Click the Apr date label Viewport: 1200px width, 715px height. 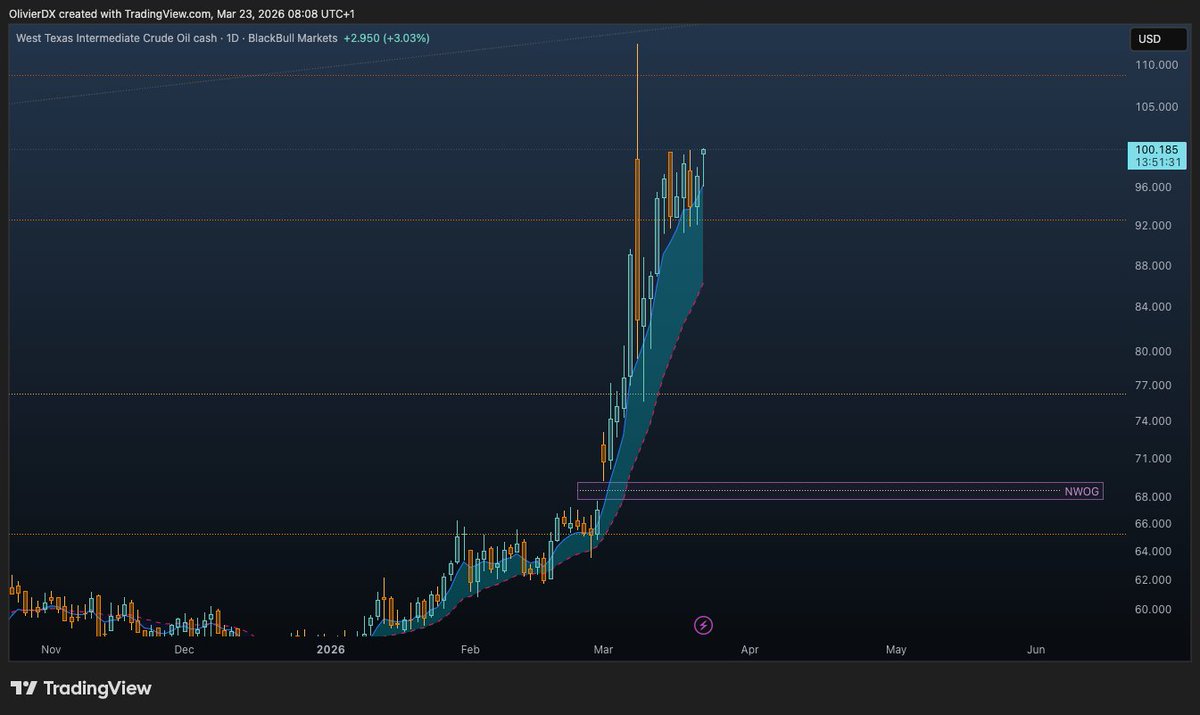[750, 650]
